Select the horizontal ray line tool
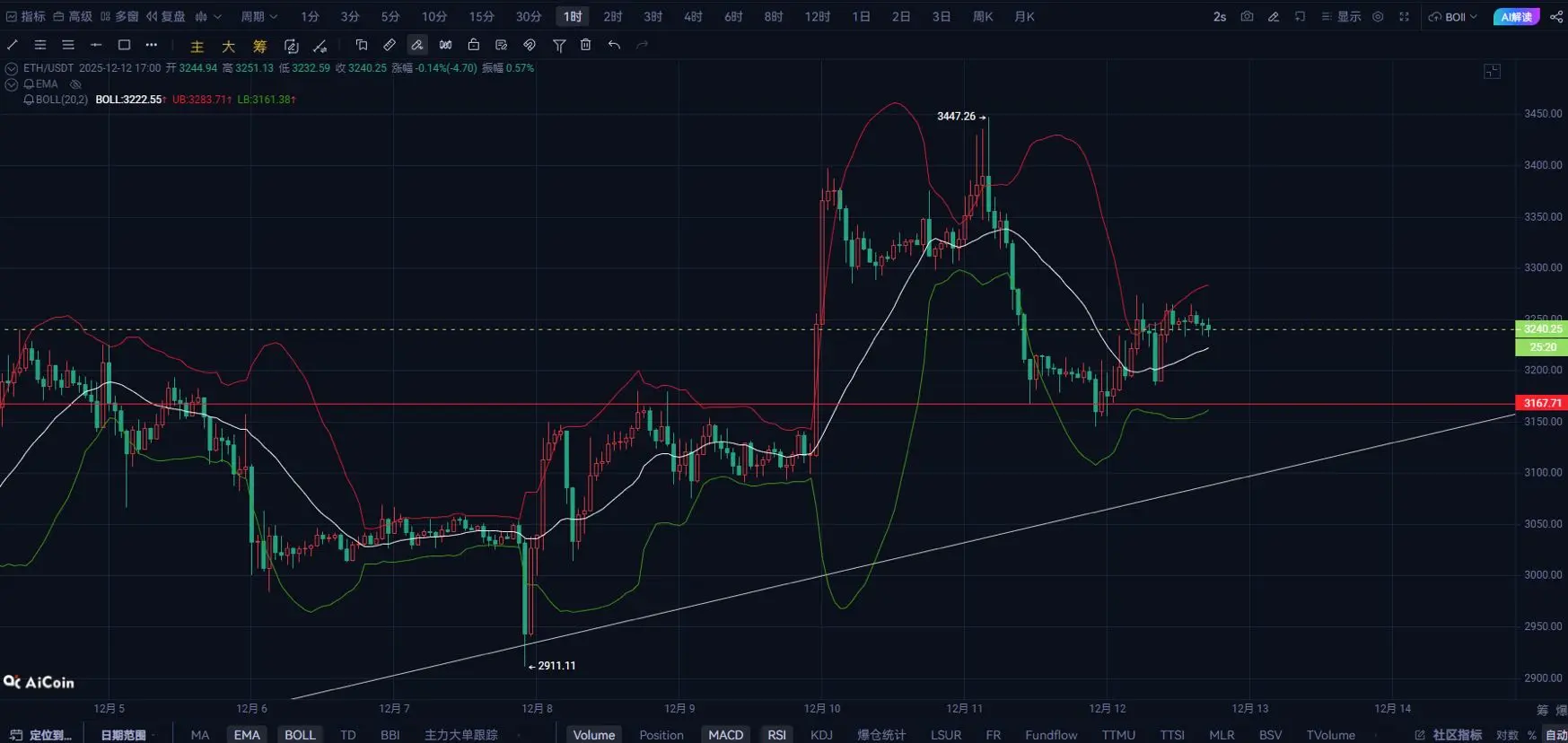 pos(96,45)
